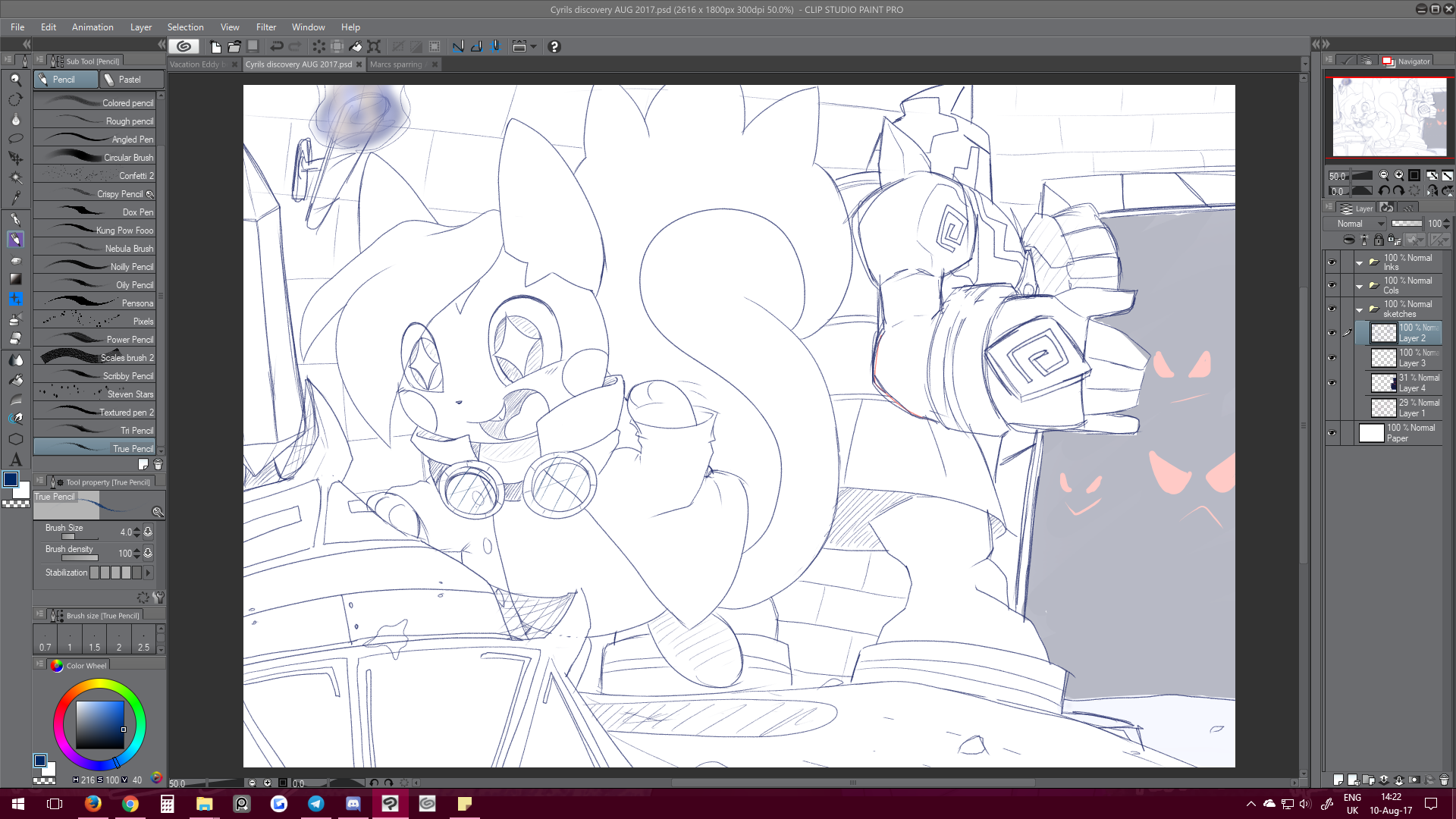Image resolution: width=1456 pixels, height=819 pixels.
Task: Open the Filter menu
Action: tap(265, 27)
